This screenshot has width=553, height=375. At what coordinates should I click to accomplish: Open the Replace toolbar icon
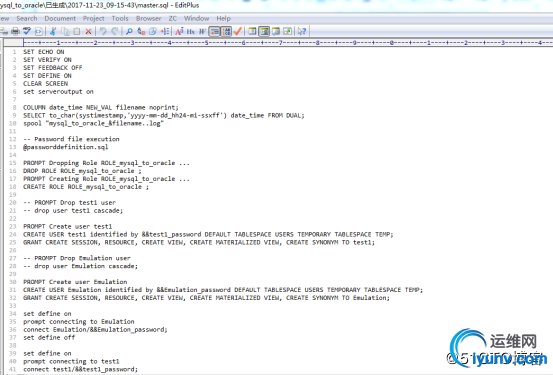click(141, 31)
